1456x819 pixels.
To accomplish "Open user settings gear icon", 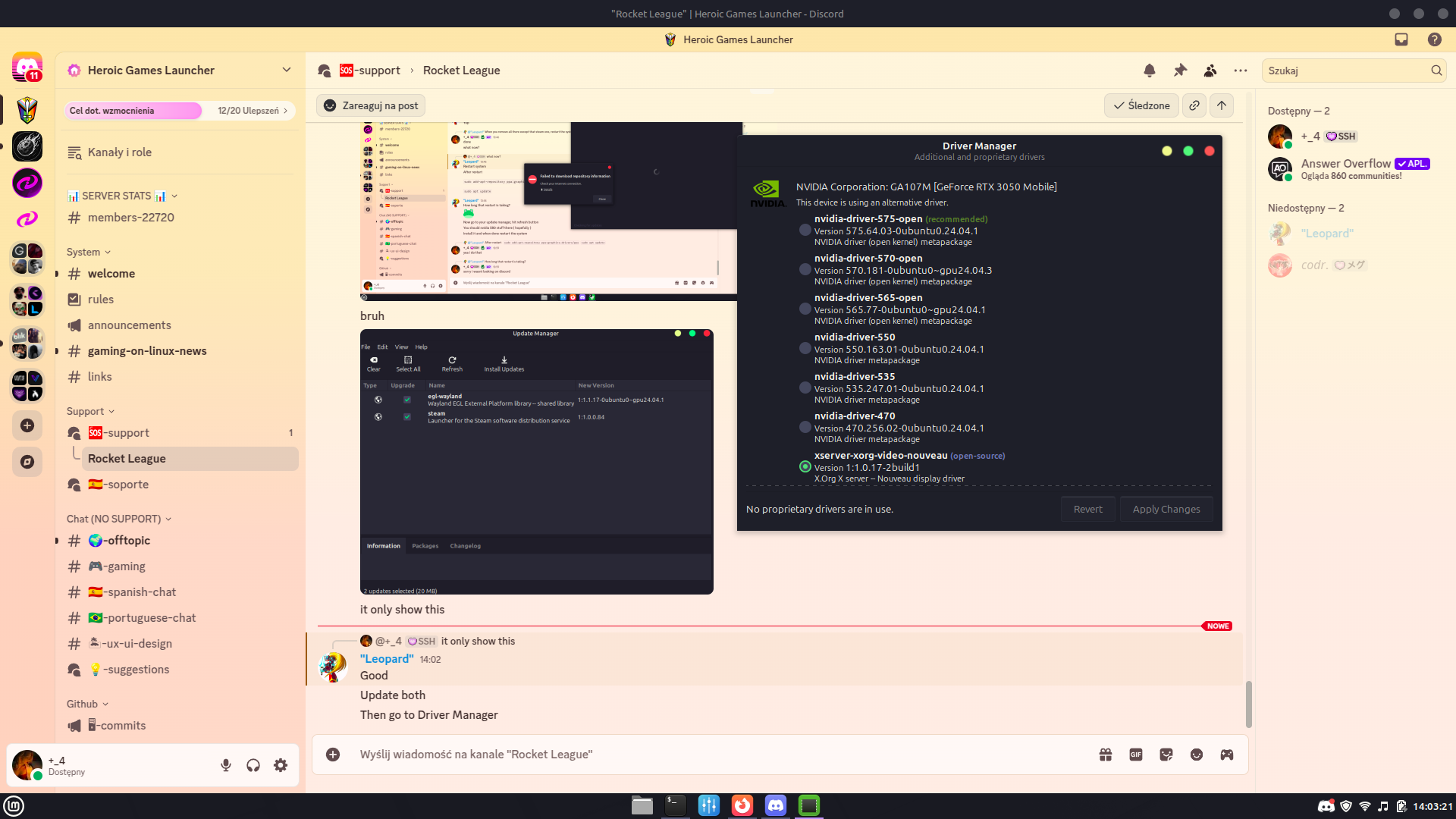I will click(281, 765).
